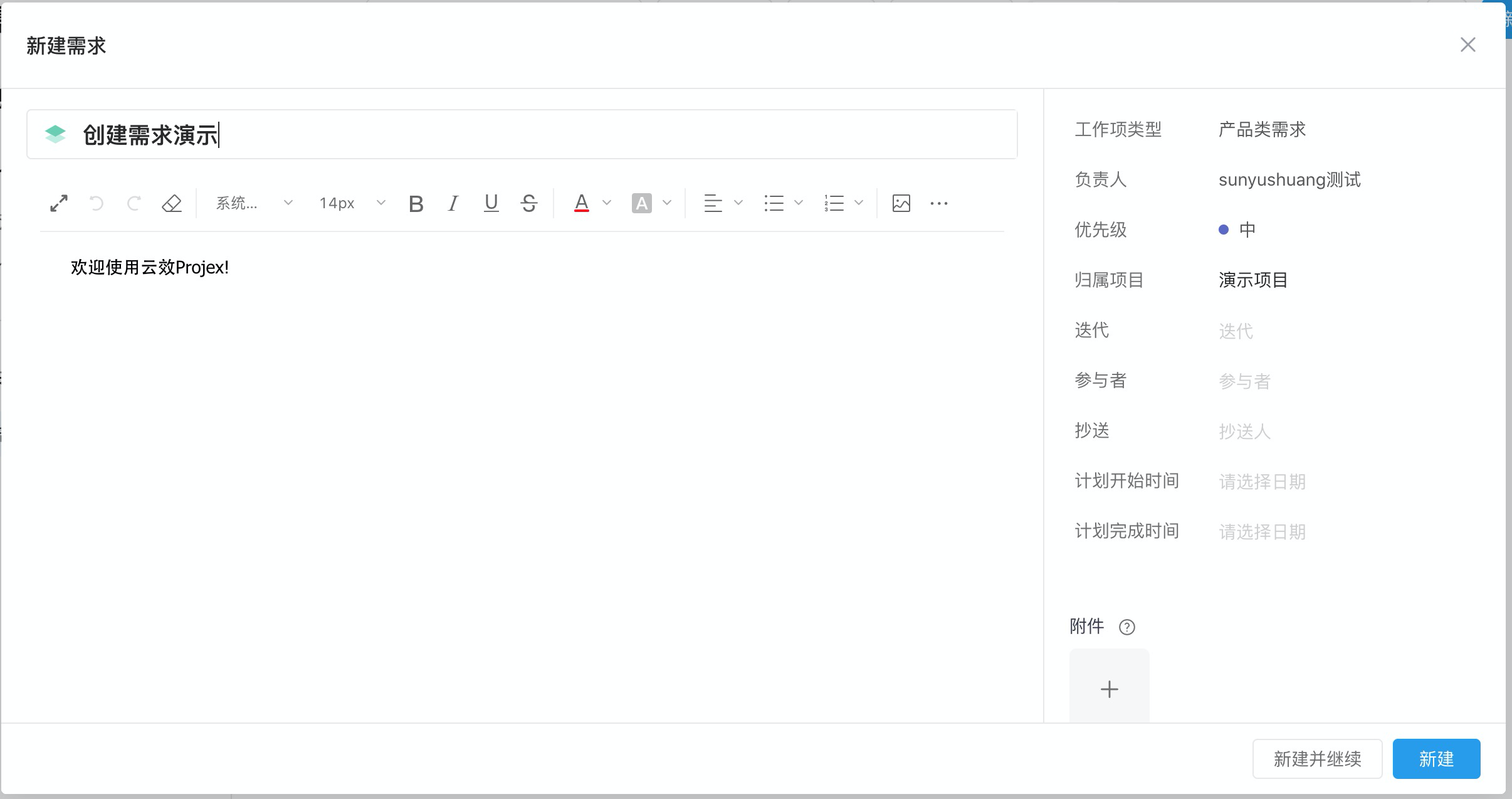Change assignee sunyushuang测试
Viewport: 1512px width, 799px height.
[x=1289, y=180]
